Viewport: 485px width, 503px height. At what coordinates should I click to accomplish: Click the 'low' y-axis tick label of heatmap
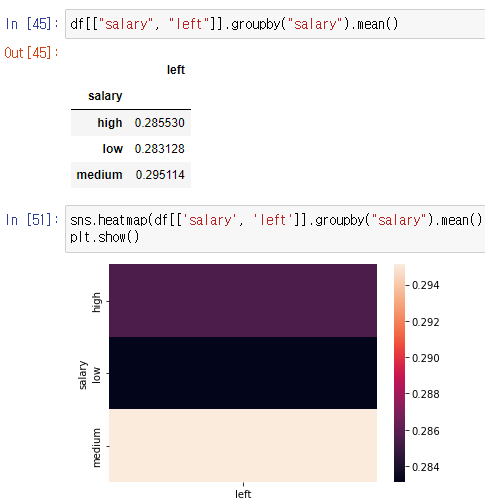click(x=96, y=375)
